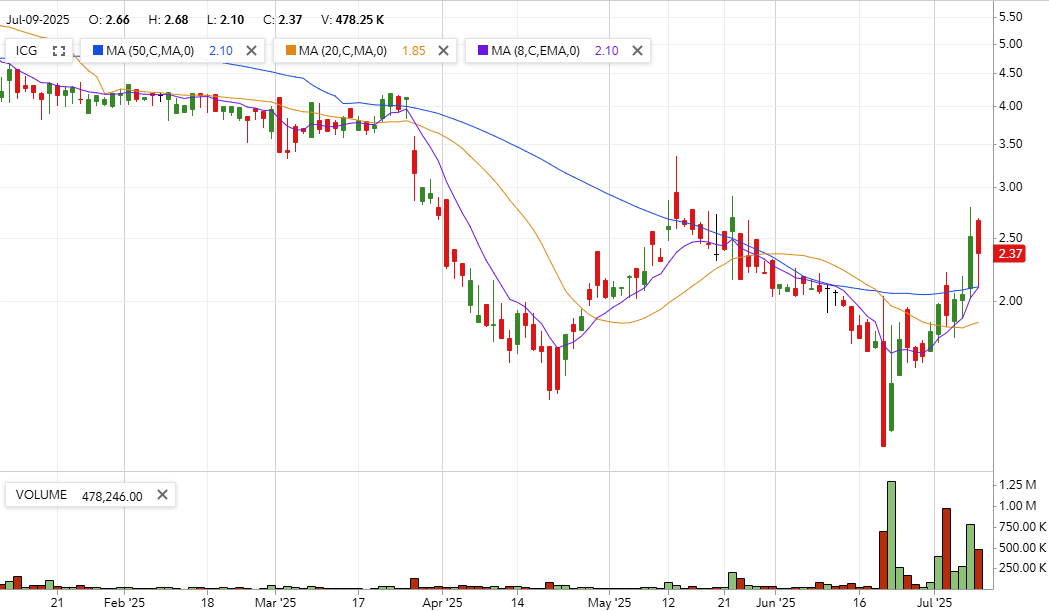
Task: Select the ICG symbol label
Action: pyautogui.click(x=27, y=51)
